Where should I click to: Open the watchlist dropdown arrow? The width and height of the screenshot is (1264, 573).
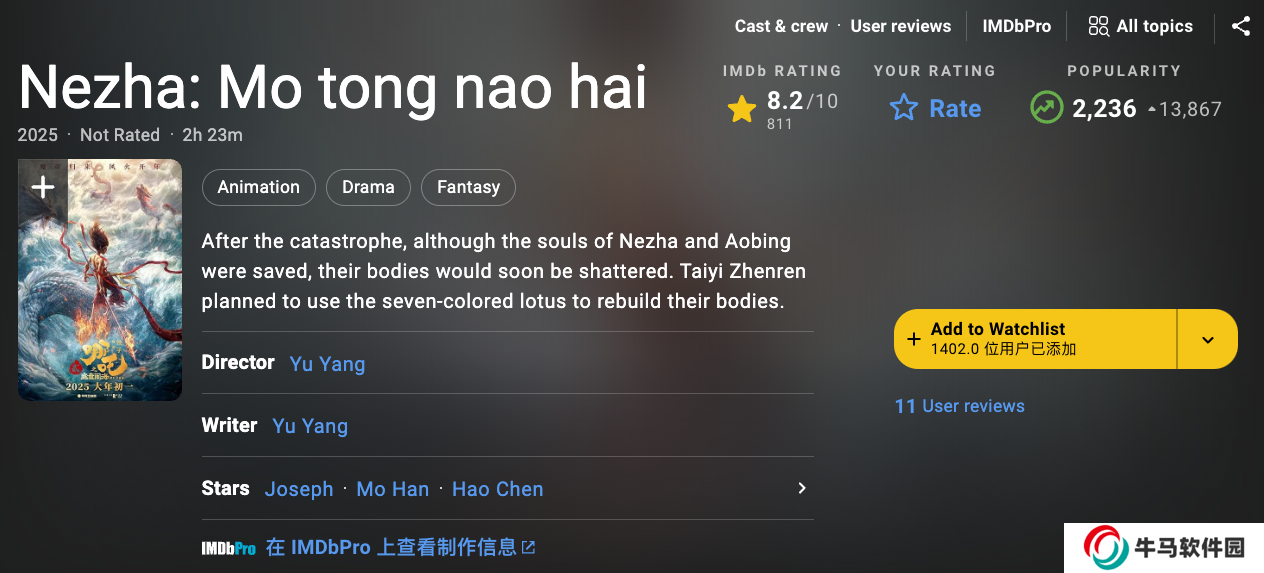[1208, 339]
